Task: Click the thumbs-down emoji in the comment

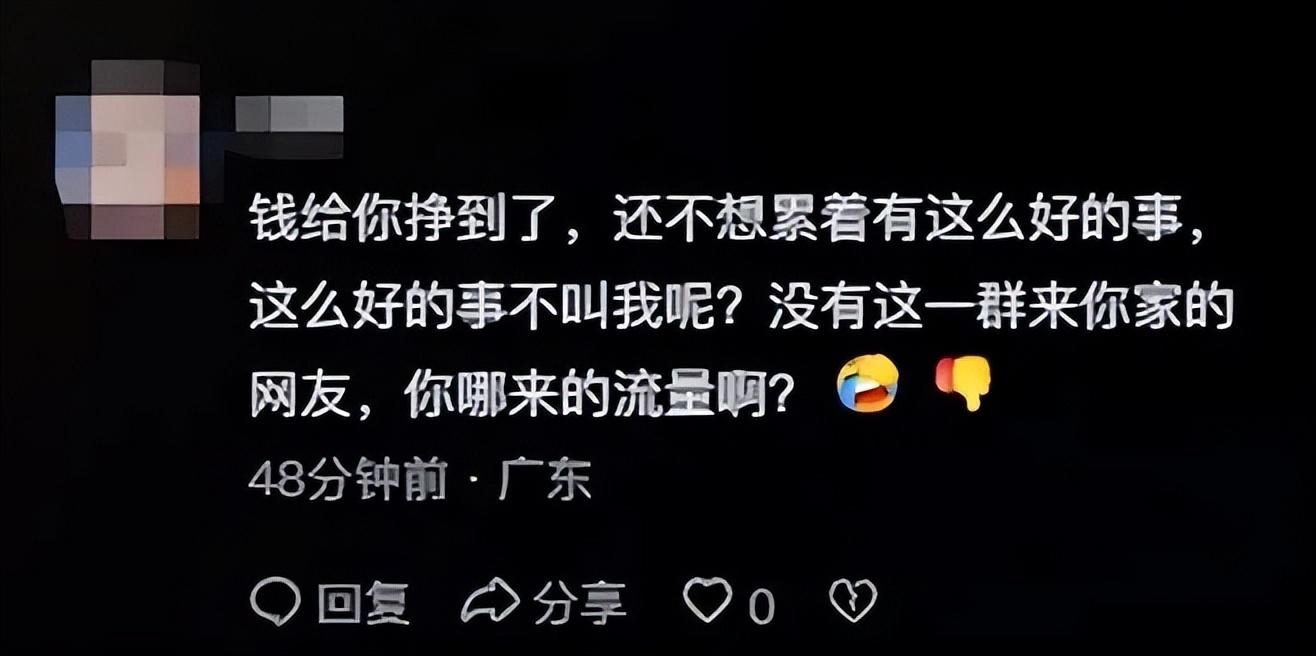Action: (963, 384)
